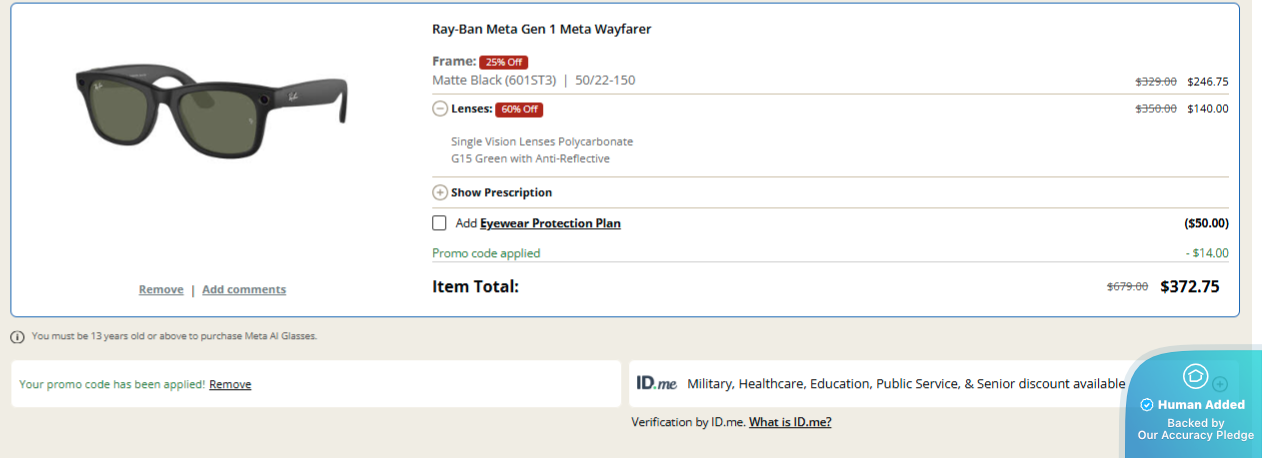Image resolution: width=1262 pixels, height=458 pixels.
Task: Remove the glasses item from cart
Action: 161,290
